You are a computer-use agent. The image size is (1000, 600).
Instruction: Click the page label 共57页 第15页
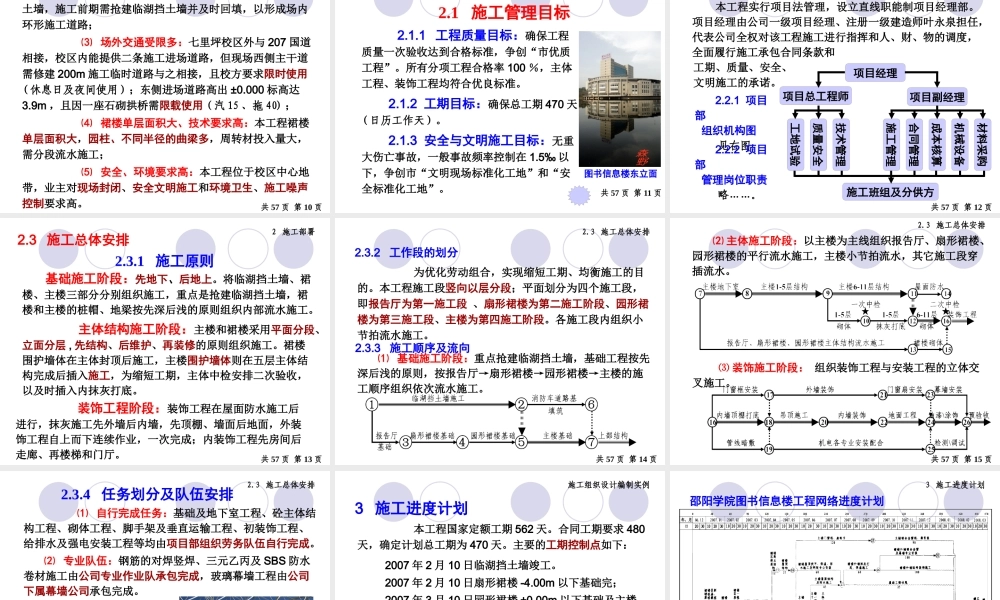click(x=961, y=459)
